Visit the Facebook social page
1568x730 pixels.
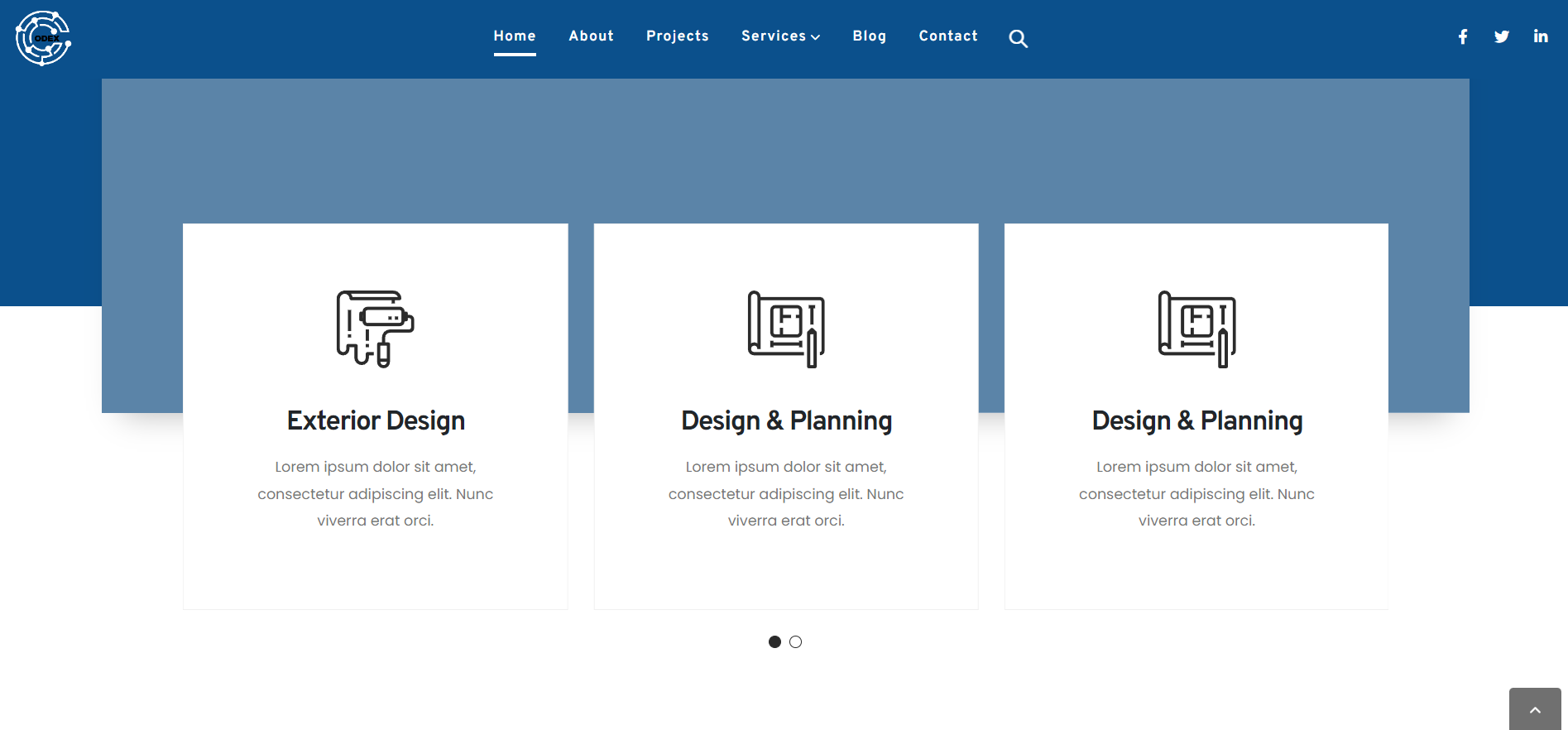[1463, 36]
